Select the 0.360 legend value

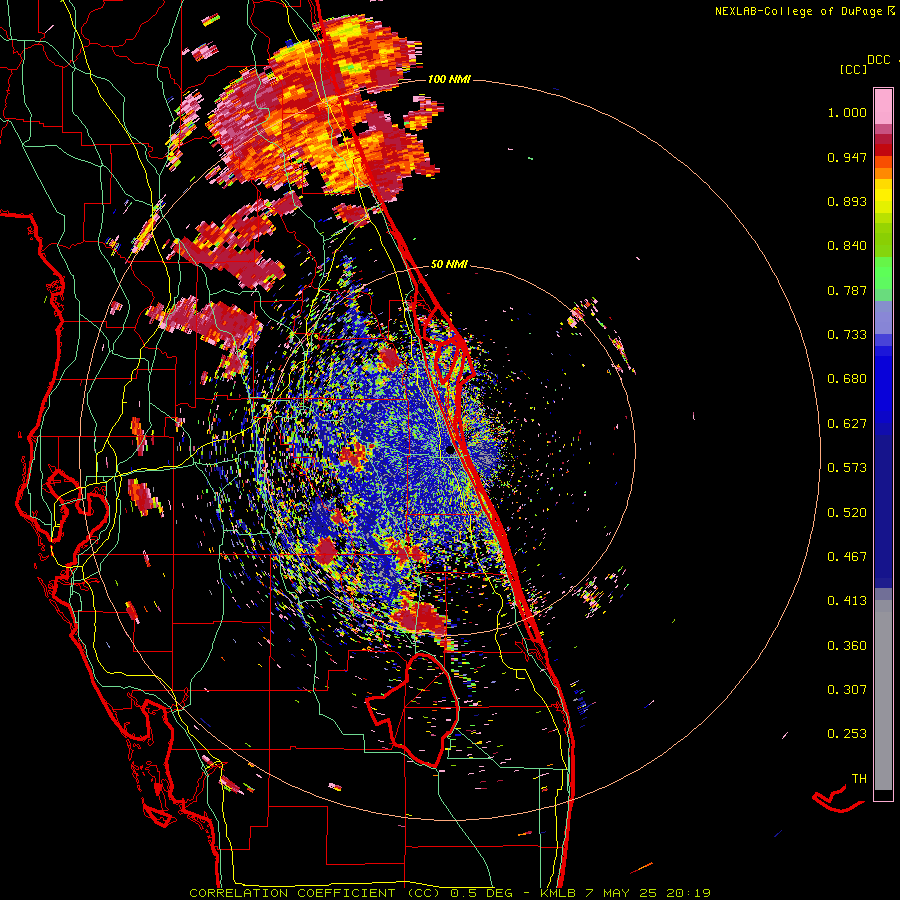(847, 646)
